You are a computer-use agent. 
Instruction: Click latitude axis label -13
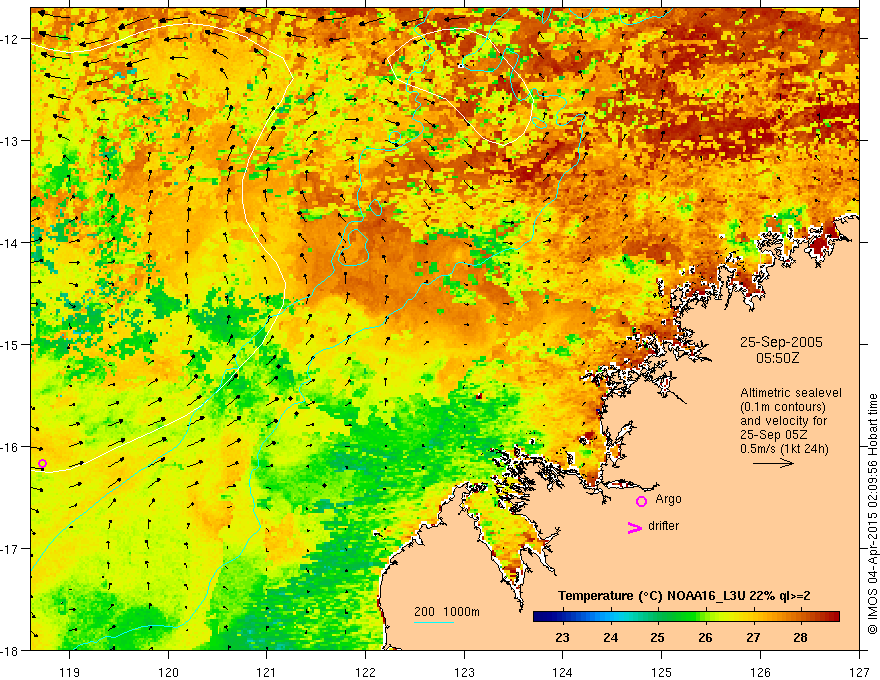point(10,141)
